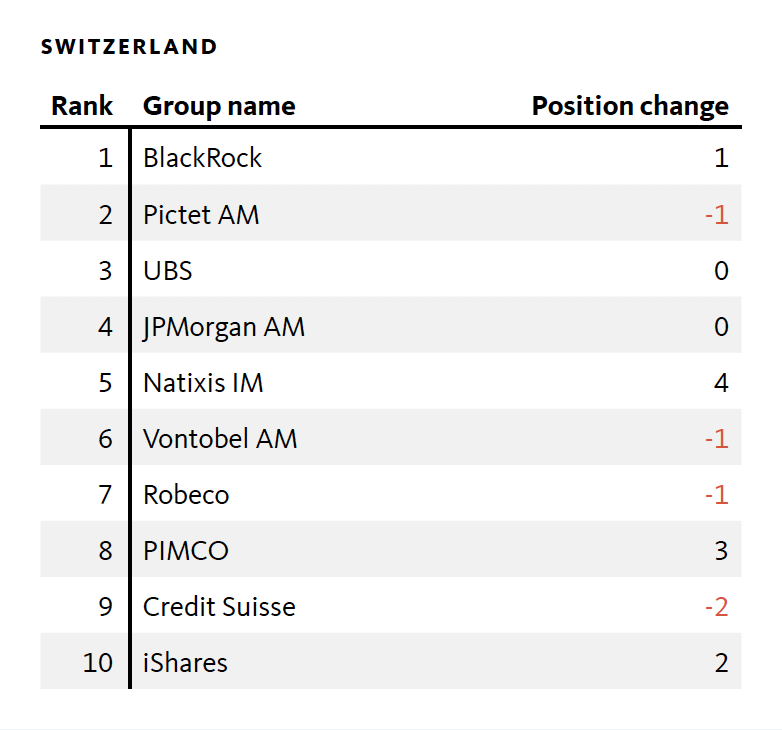Image resolution: width=782 pixels, height=730 pixels.
Task: Select JPMorgan AM in the table
Action: point(224,326)
